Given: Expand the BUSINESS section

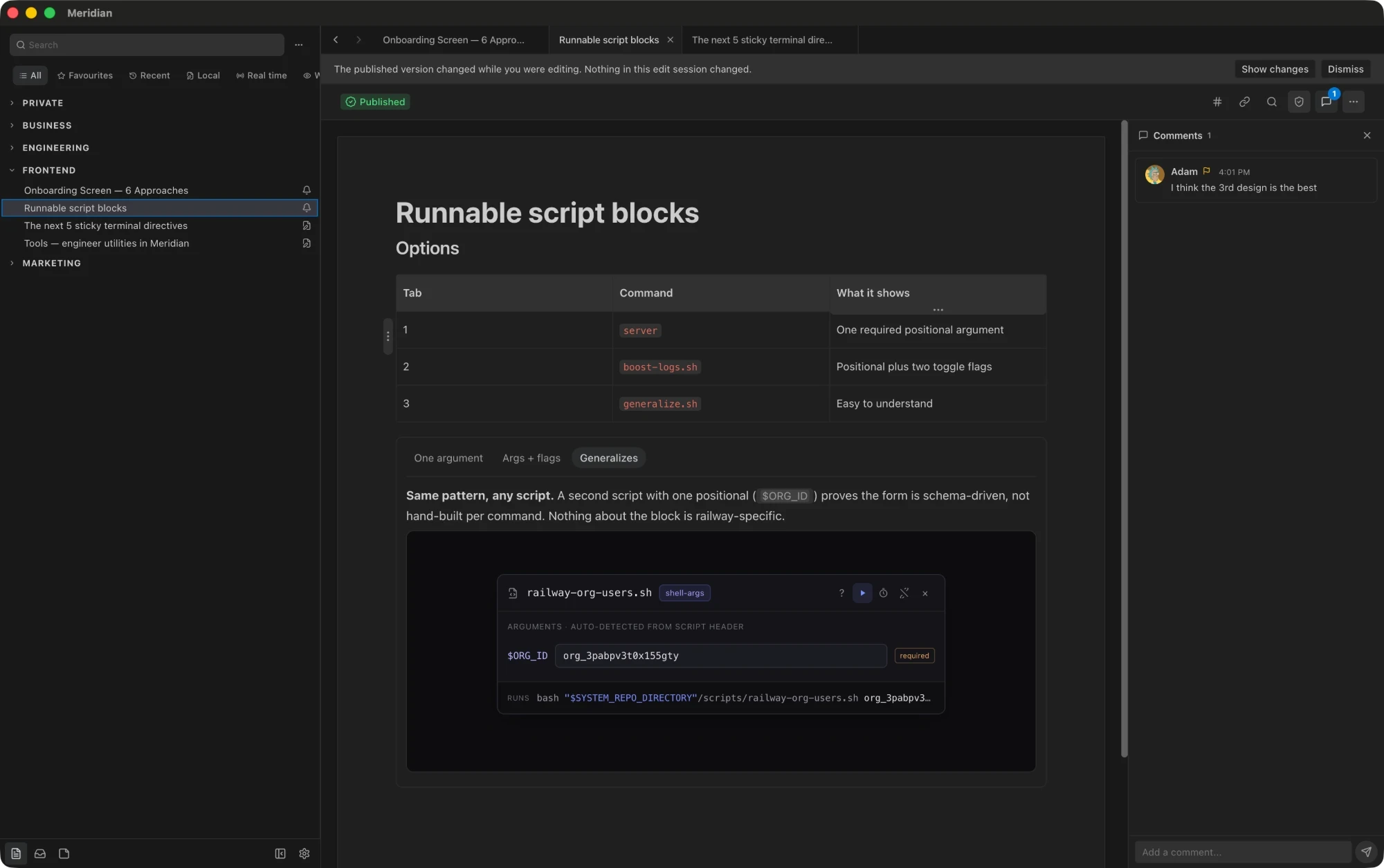Looking at the screenshot, I should [x=46, y=125].
